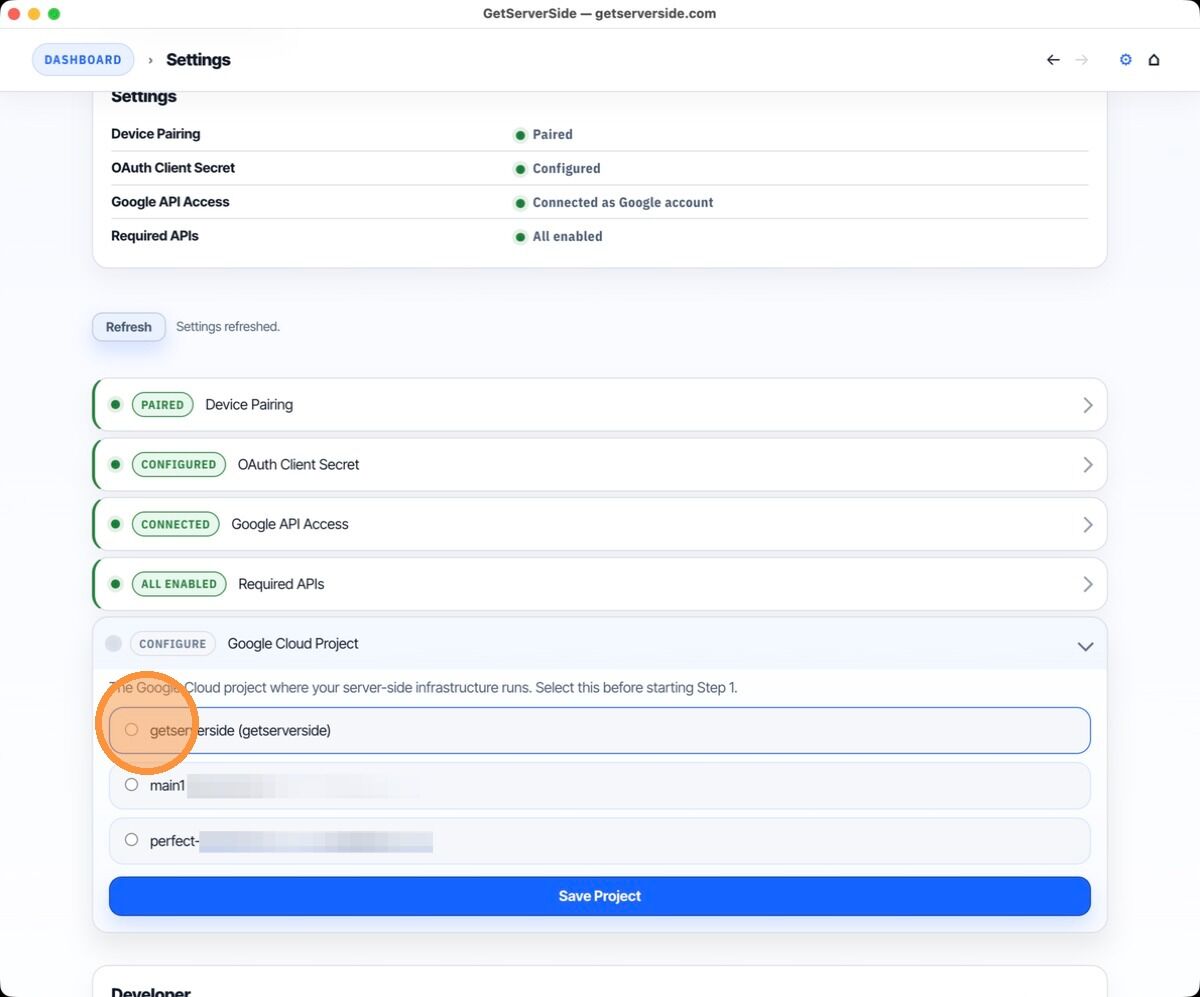Select the main1 project radio button
The image size is (1200, 997).
132,785
